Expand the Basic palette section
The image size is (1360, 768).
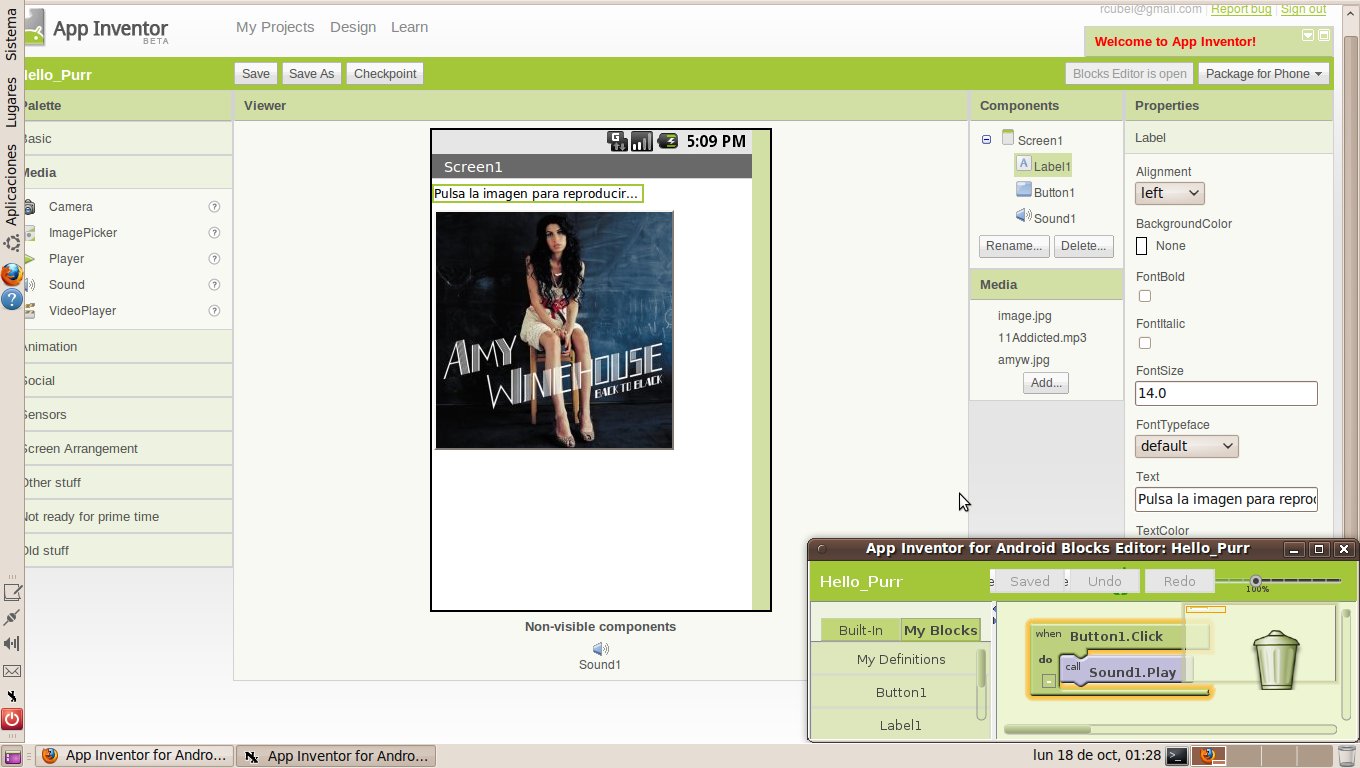click(x=128, y=139)
